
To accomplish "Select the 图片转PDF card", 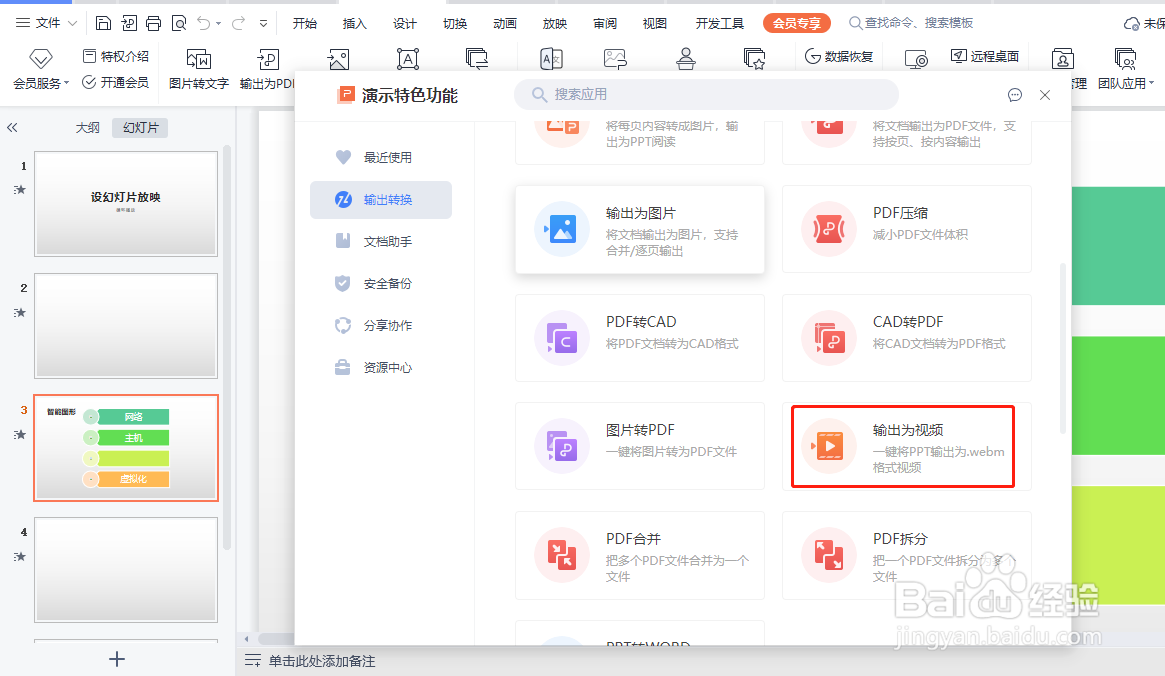I will click(640, 446).
